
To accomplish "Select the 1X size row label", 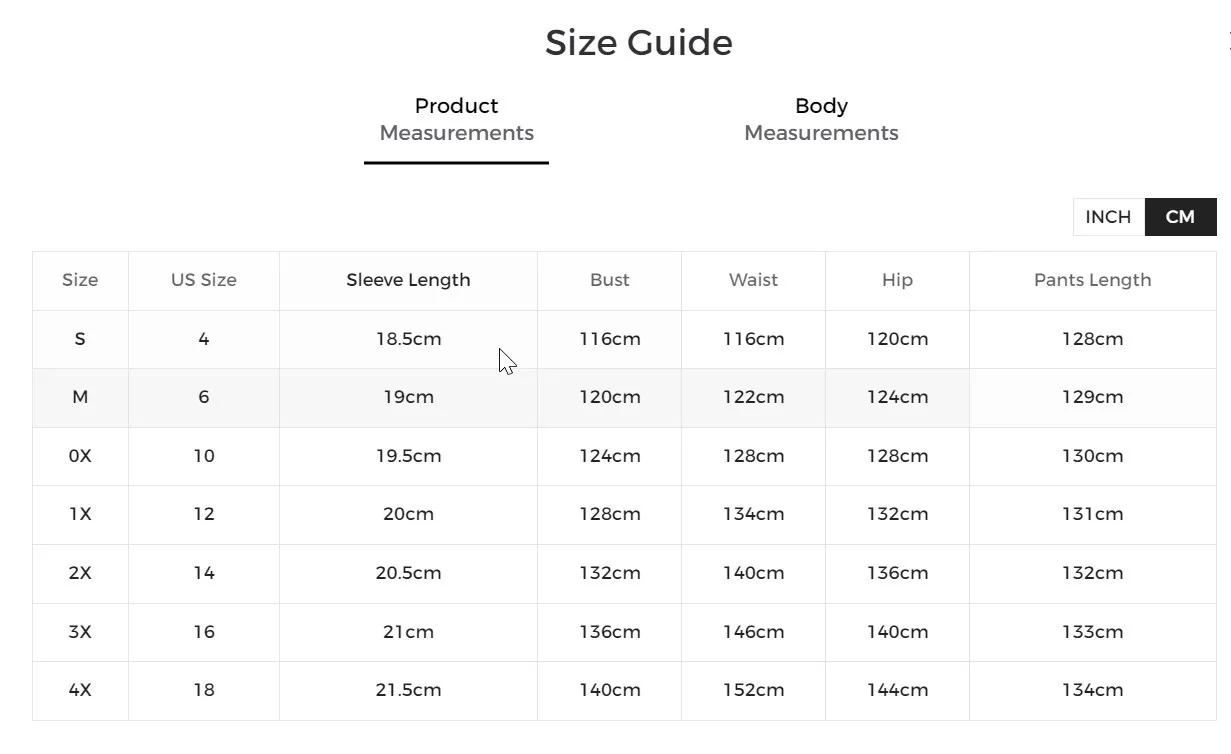I will (80, 514).
